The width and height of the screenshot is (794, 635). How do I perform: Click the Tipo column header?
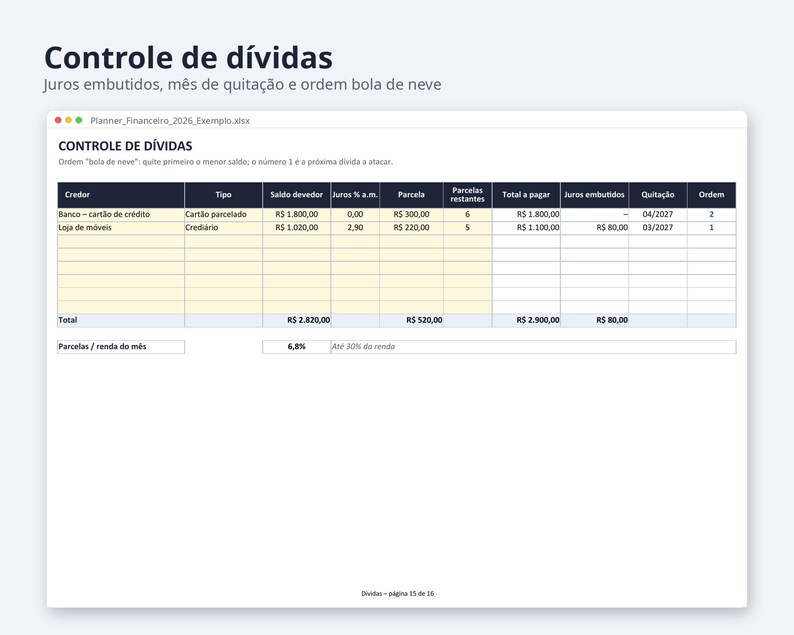pos(223,195)
